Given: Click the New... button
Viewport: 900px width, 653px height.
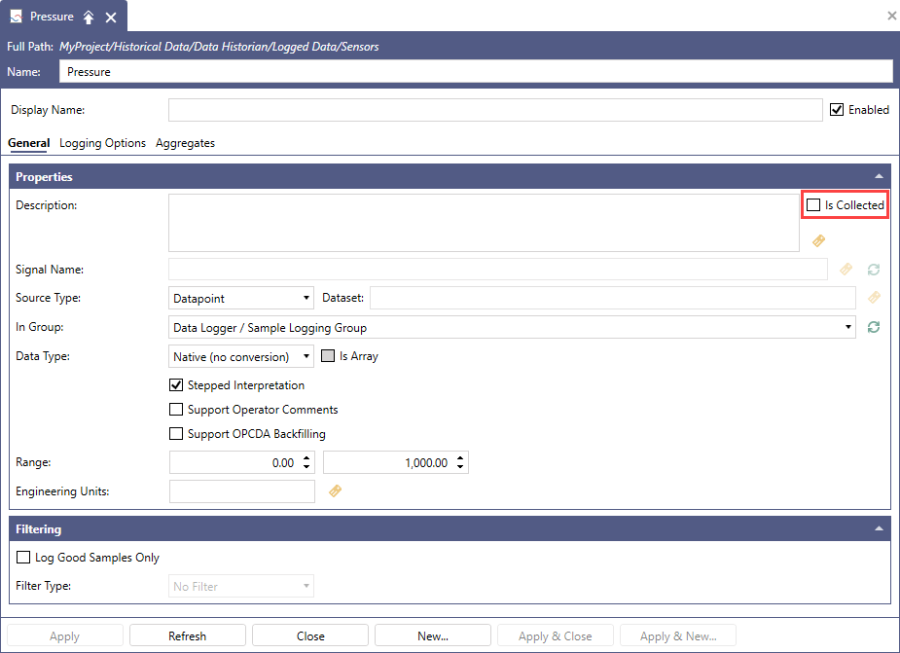Looking at the screenshot, I should pyautogui.click(x=432, y=634).
